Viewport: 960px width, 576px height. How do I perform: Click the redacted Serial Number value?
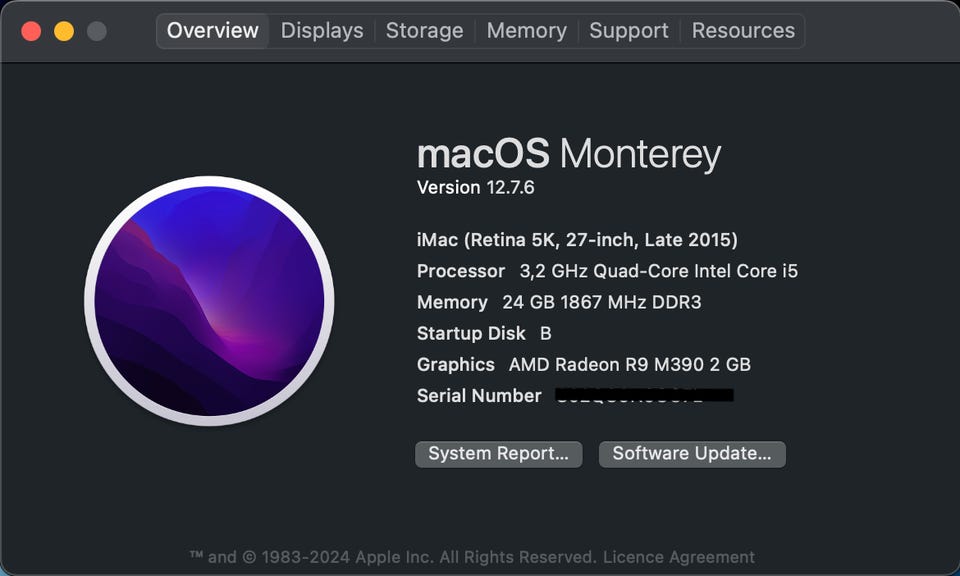[644, 396]
